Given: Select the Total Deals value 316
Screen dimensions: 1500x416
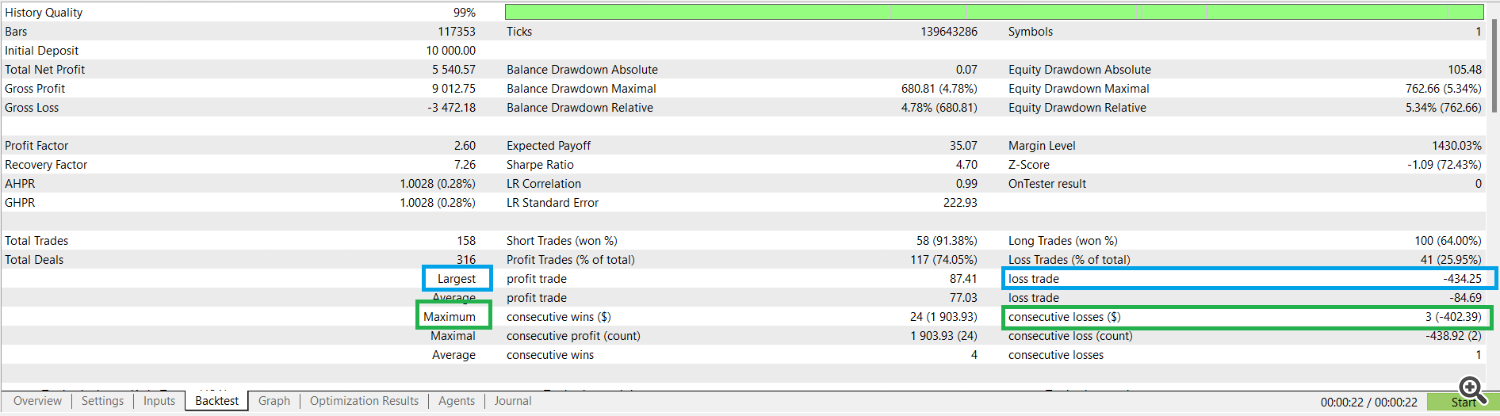Looking at the screenshot, I should pos(467,260).
